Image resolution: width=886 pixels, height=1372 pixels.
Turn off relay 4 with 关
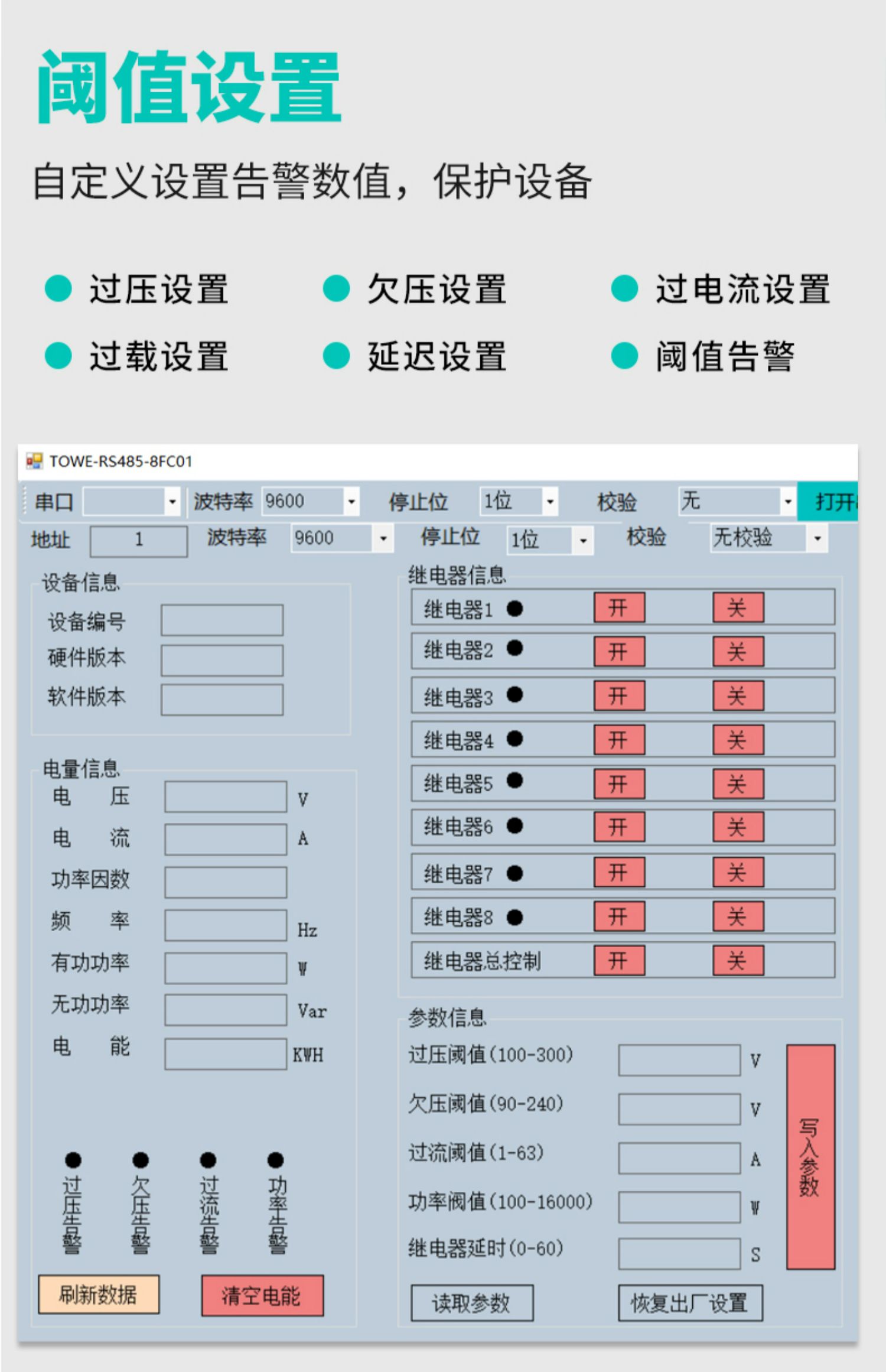pyautogui.click(x=738, y=740)
